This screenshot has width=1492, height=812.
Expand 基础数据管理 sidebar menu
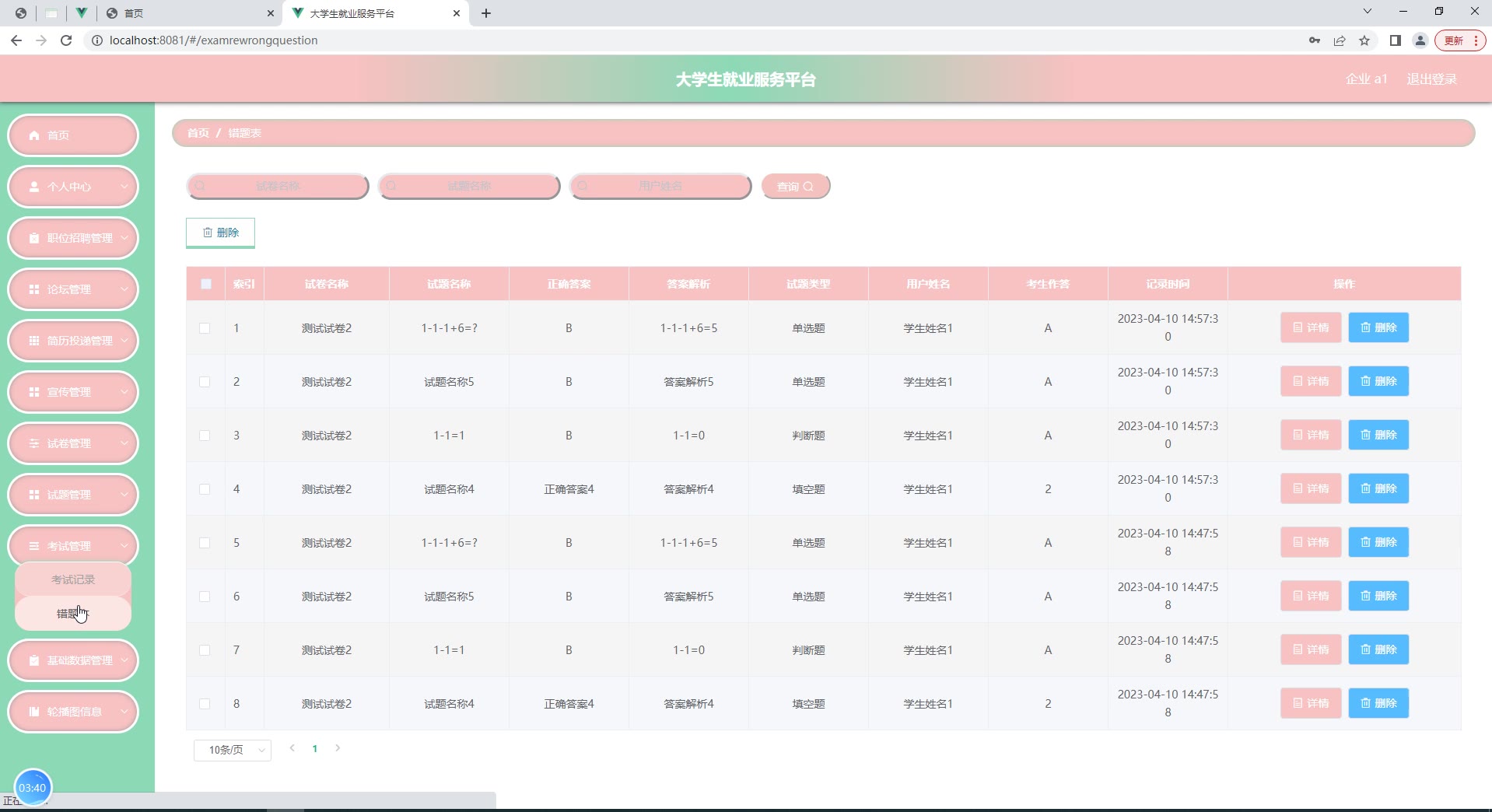click(73, 660)
